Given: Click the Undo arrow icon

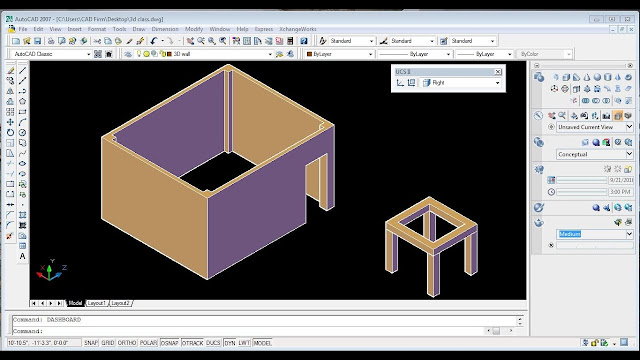Looking at the screenshot, I should tap(154, 41).
